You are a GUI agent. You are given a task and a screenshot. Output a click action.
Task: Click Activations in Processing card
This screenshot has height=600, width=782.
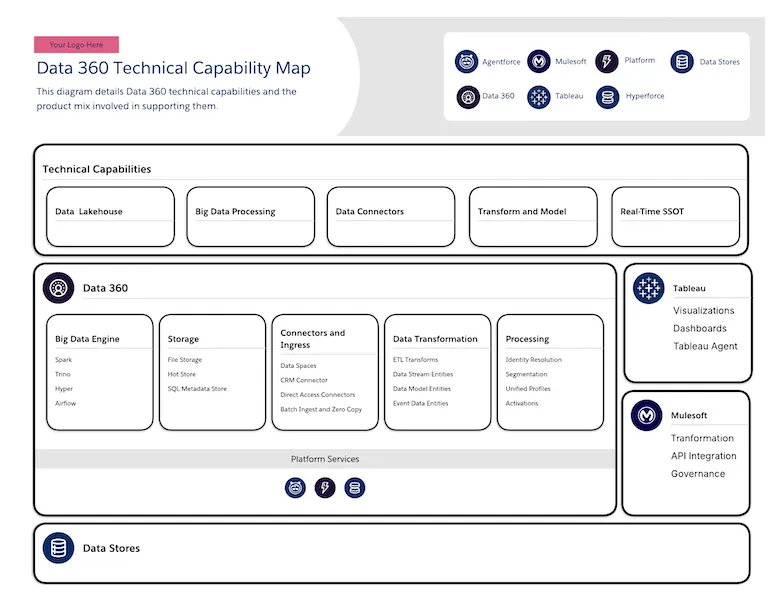[522, 403]
